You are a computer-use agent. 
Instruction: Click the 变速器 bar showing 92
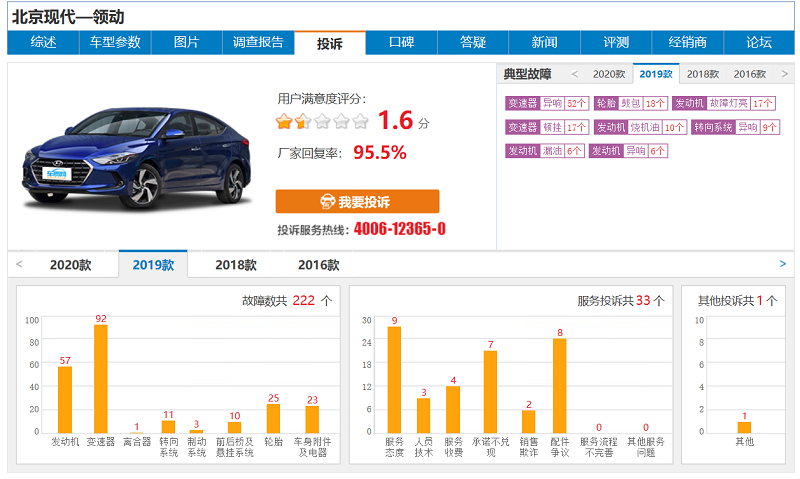click(x=101, y=379)
